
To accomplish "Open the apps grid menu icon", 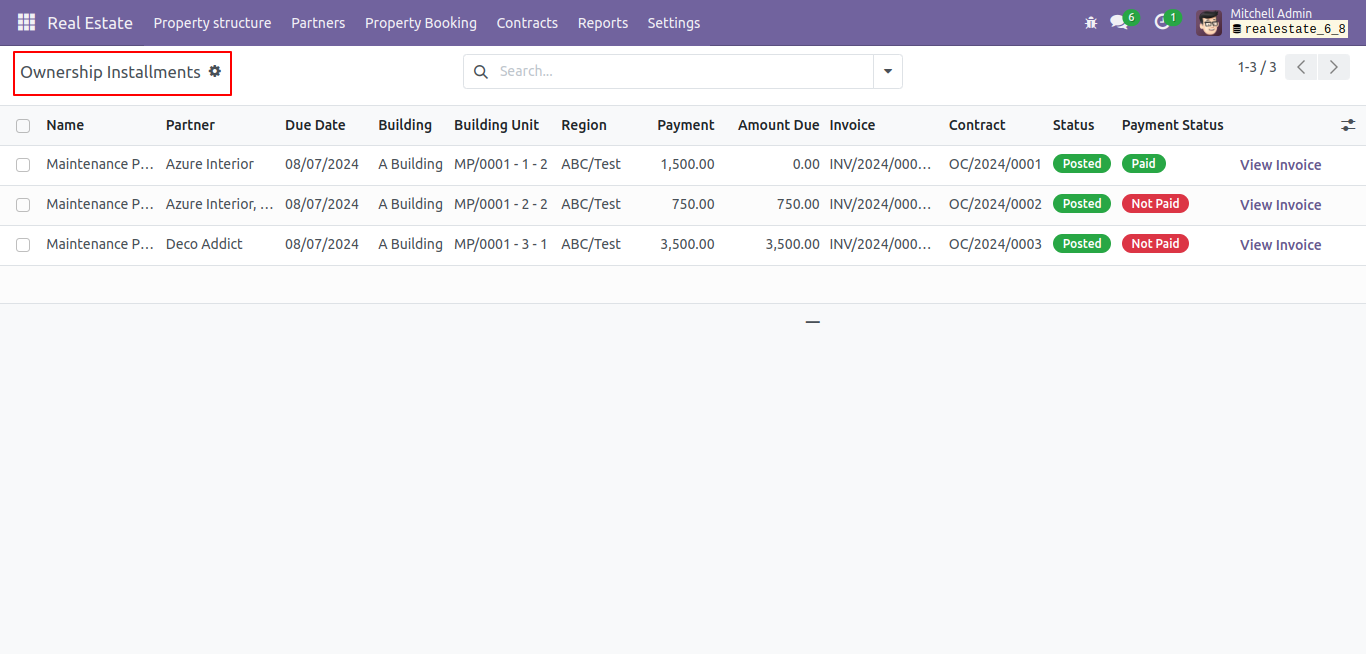I will tap(26, 22).
